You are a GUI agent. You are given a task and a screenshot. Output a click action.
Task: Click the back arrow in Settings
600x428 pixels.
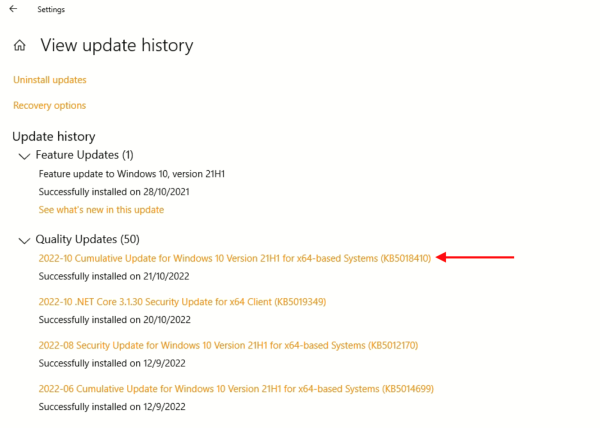pyautogui.click(x=13, y=9)
